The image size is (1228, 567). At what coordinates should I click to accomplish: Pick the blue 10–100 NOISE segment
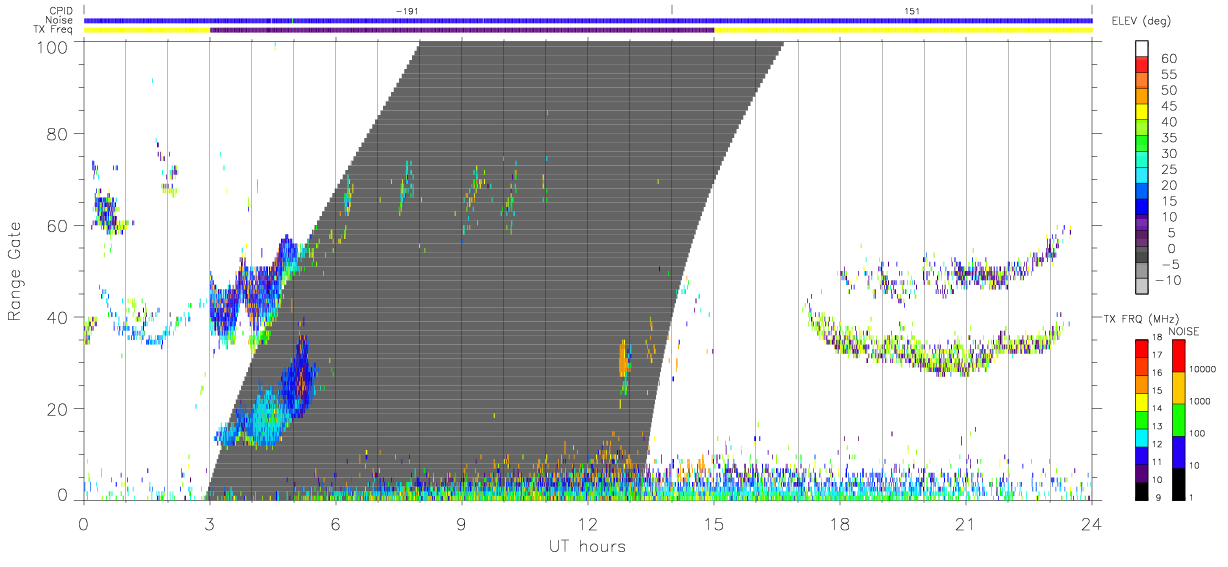(1179, 451)
